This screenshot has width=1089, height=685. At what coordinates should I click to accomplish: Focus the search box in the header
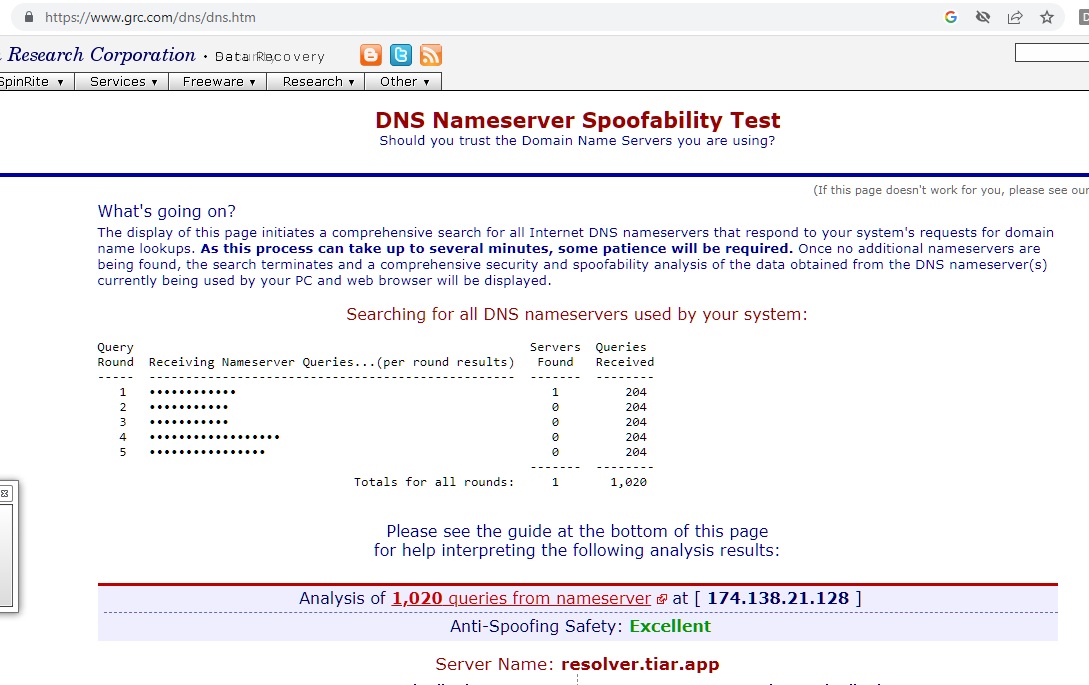point(1051,52)
